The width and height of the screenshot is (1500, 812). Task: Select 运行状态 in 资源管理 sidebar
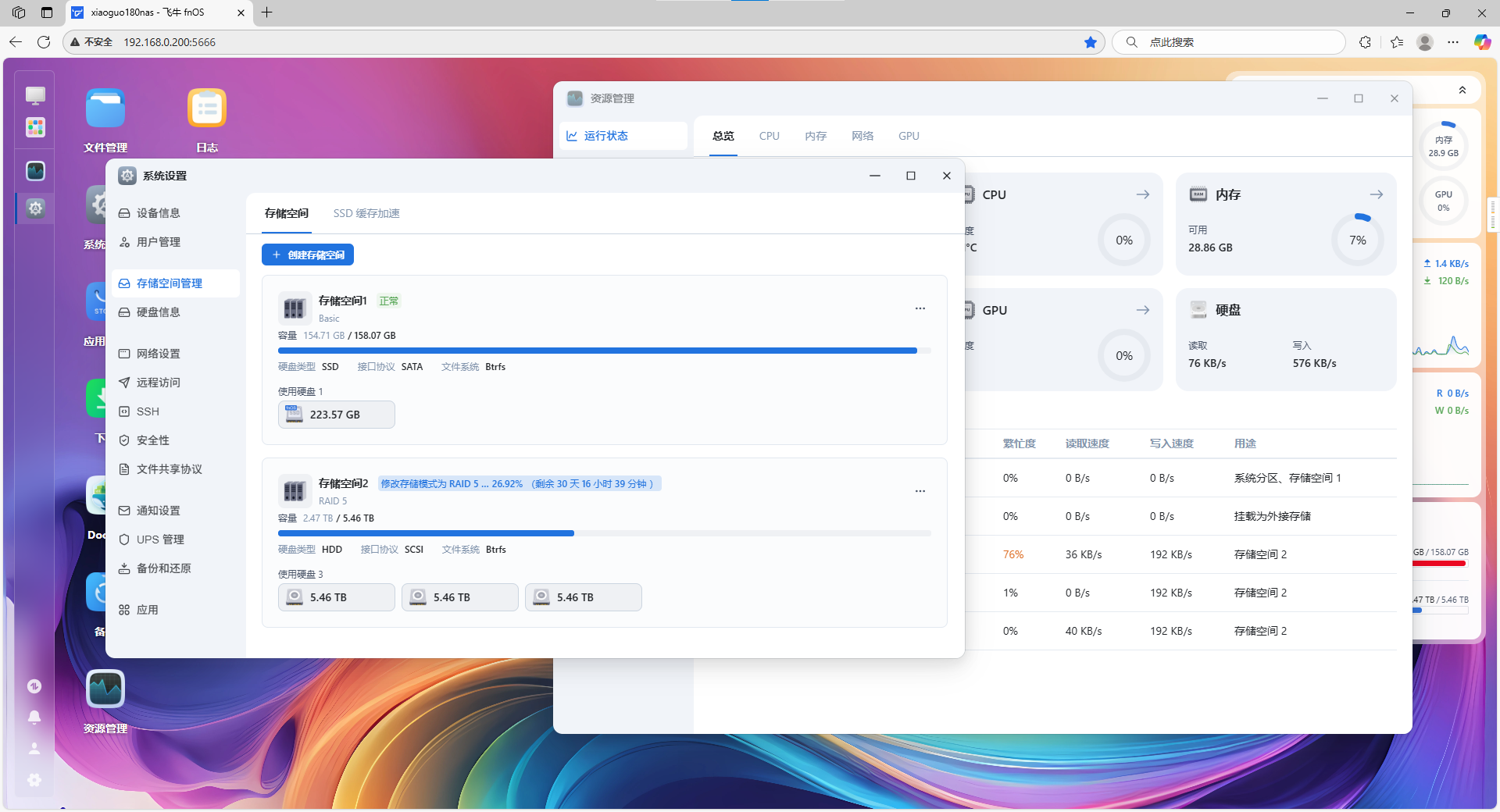click(x=623, y=136)
